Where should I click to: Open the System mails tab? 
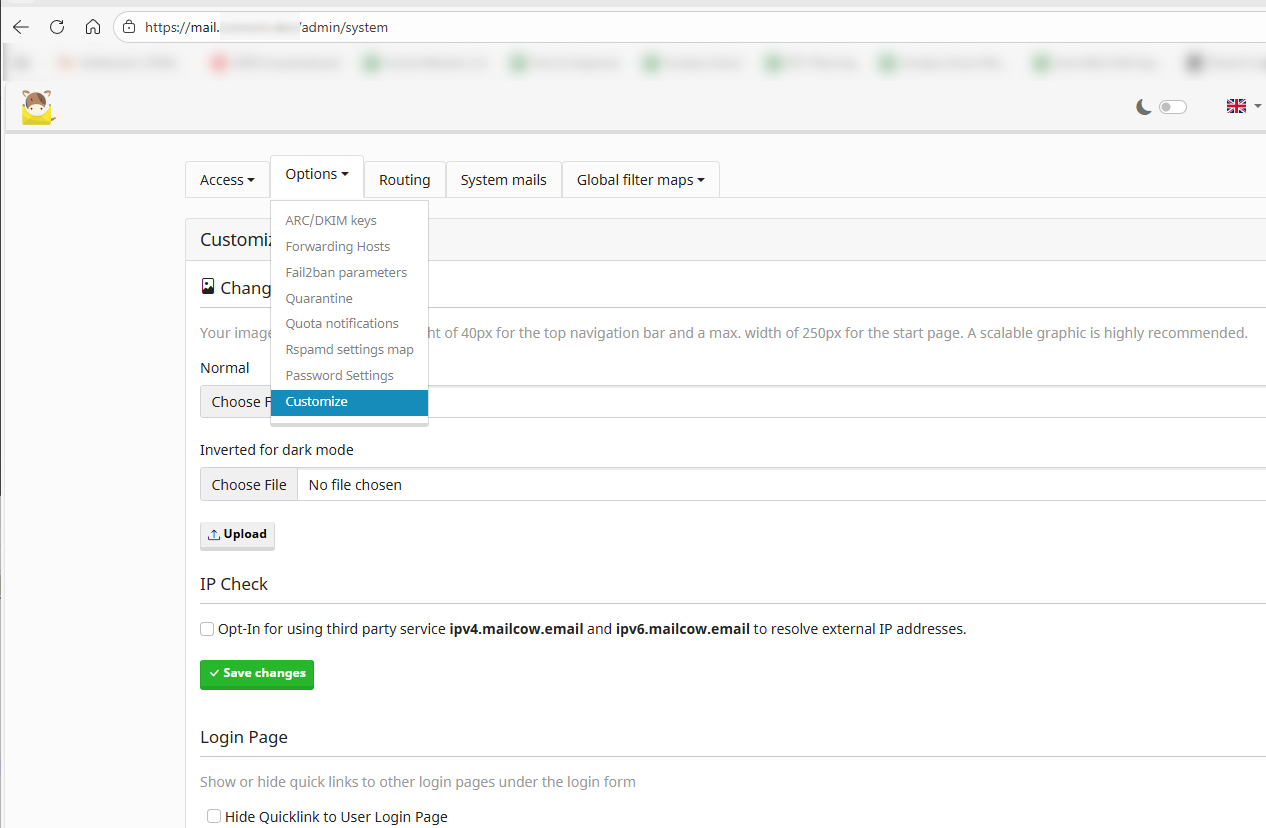[x=503, y=180]
